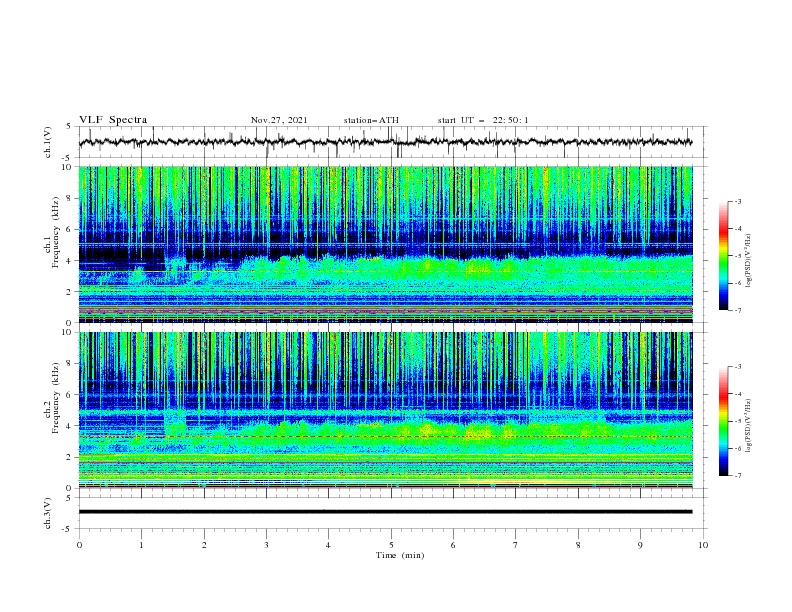792x612 pixels.
Task: Click the 'Time (min)' axis title
Action: pos(400,555)
